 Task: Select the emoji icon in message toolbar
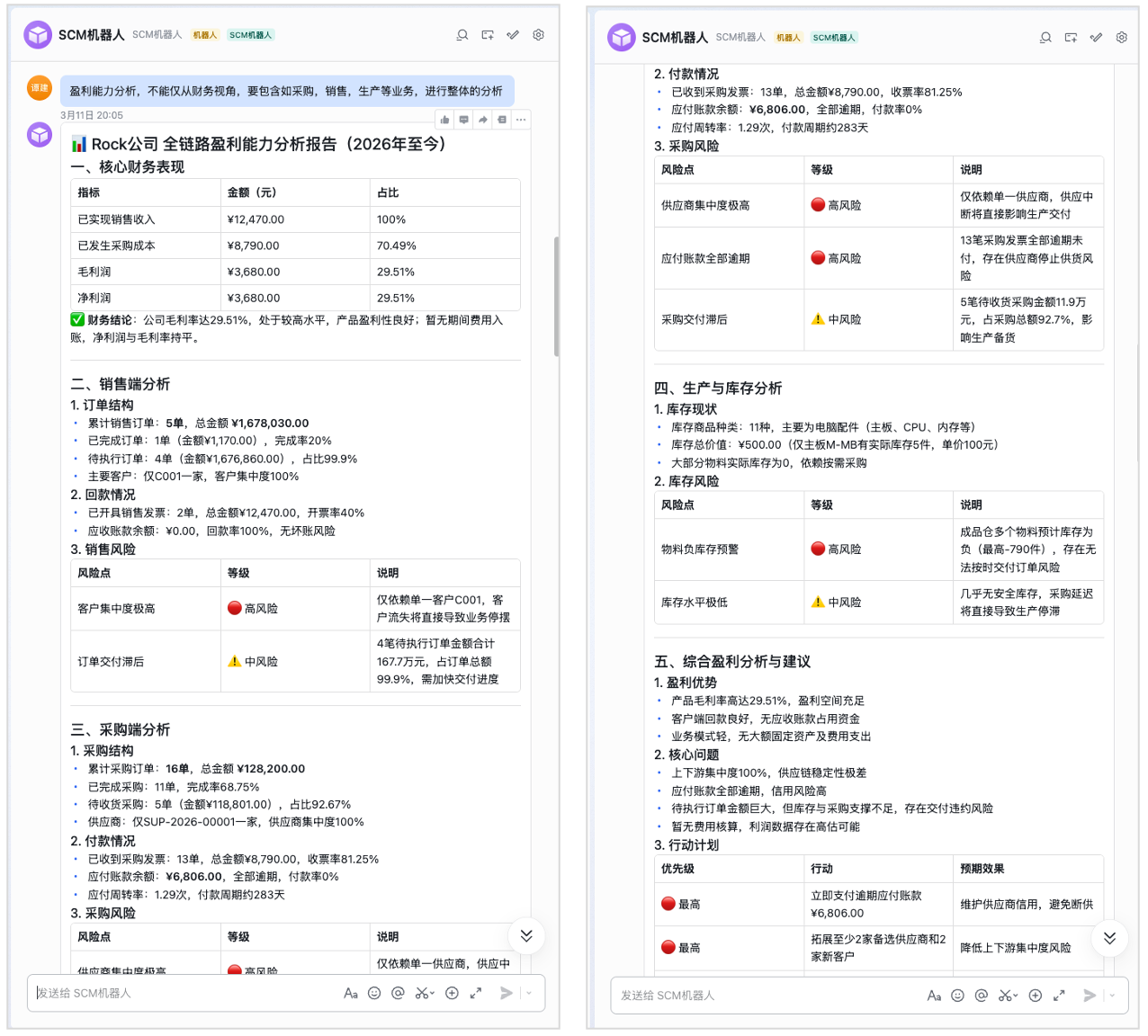(x=375, y=993)
